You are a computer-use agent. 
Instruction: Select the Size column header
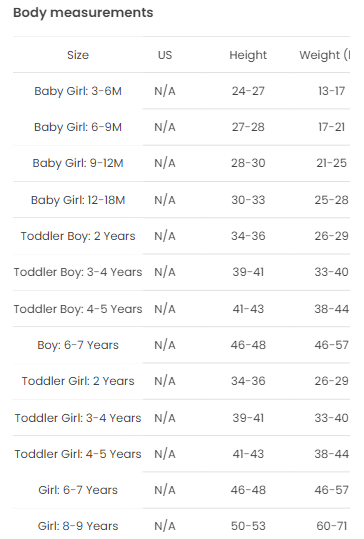pyautogui.click(x=78, y=55)
